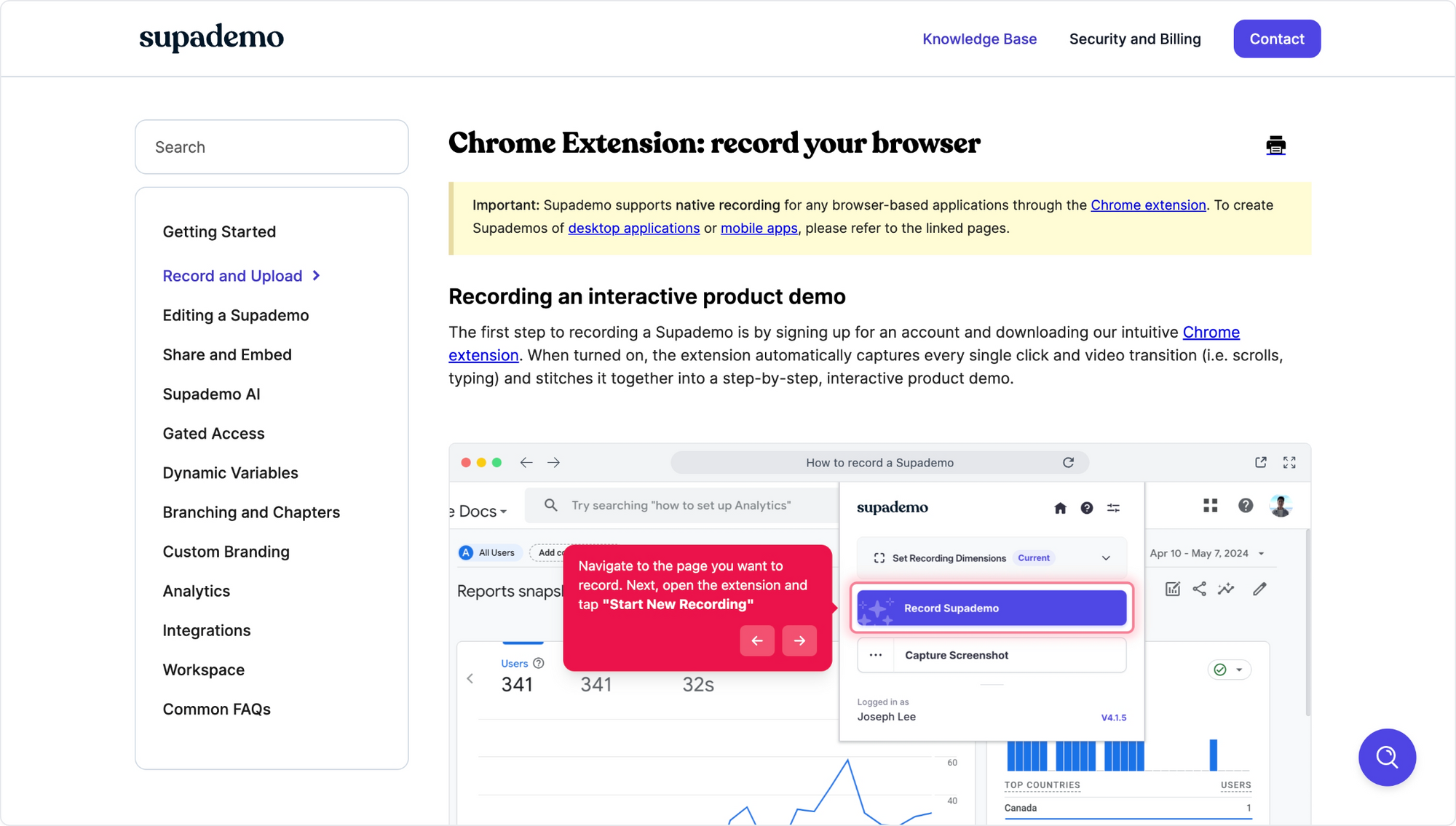Open the user profile avatar

1281,505
